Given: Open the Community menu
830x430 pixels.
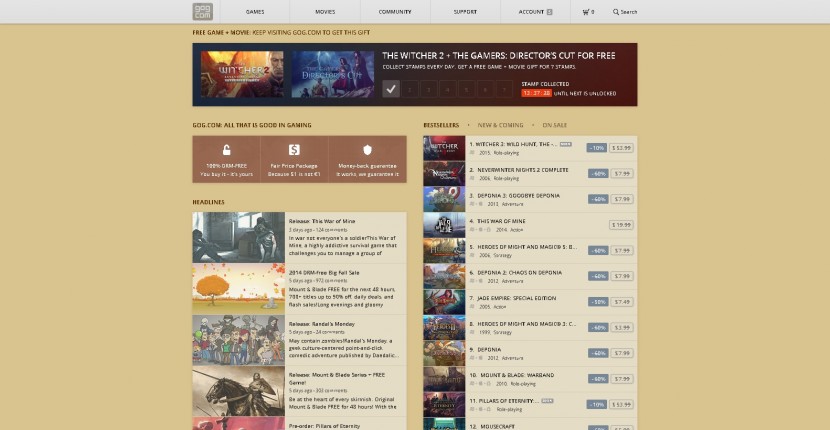Looking at the screenshot, I should [395, 12].
